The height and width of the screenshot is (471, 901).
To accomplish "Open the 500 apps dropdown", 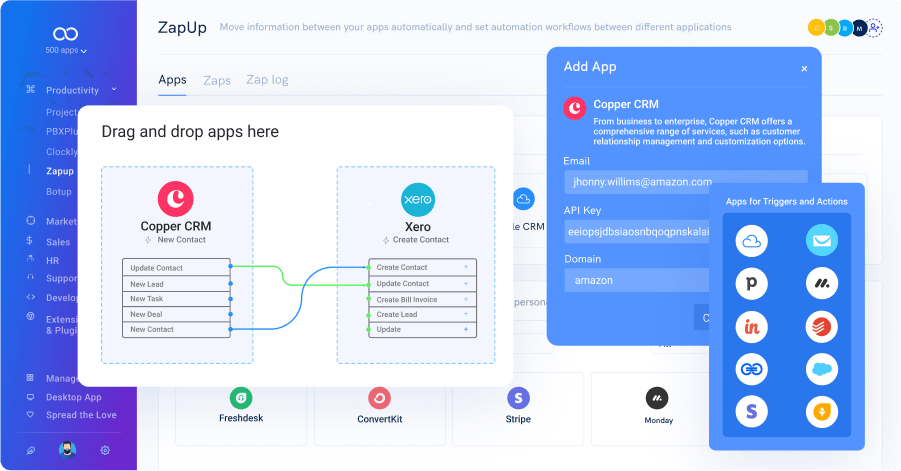I will coord(66,51).
